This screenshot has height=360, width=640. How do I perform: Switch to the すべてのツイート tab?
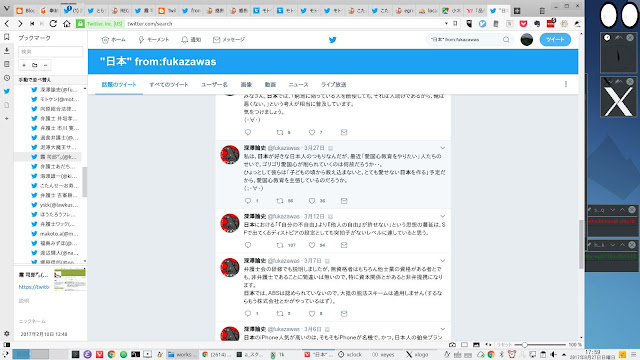pos(169,84)
